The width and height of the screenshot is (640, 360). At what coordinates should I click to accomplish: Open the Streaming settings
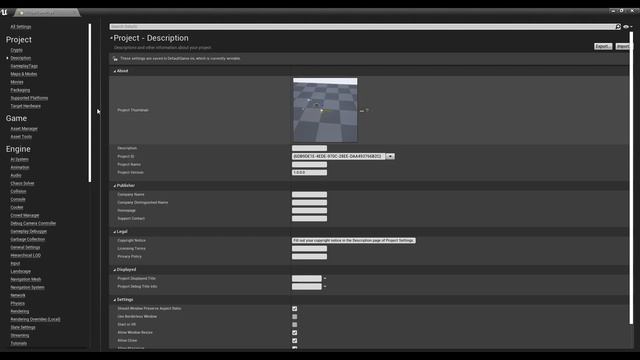[x=20, y=336]
